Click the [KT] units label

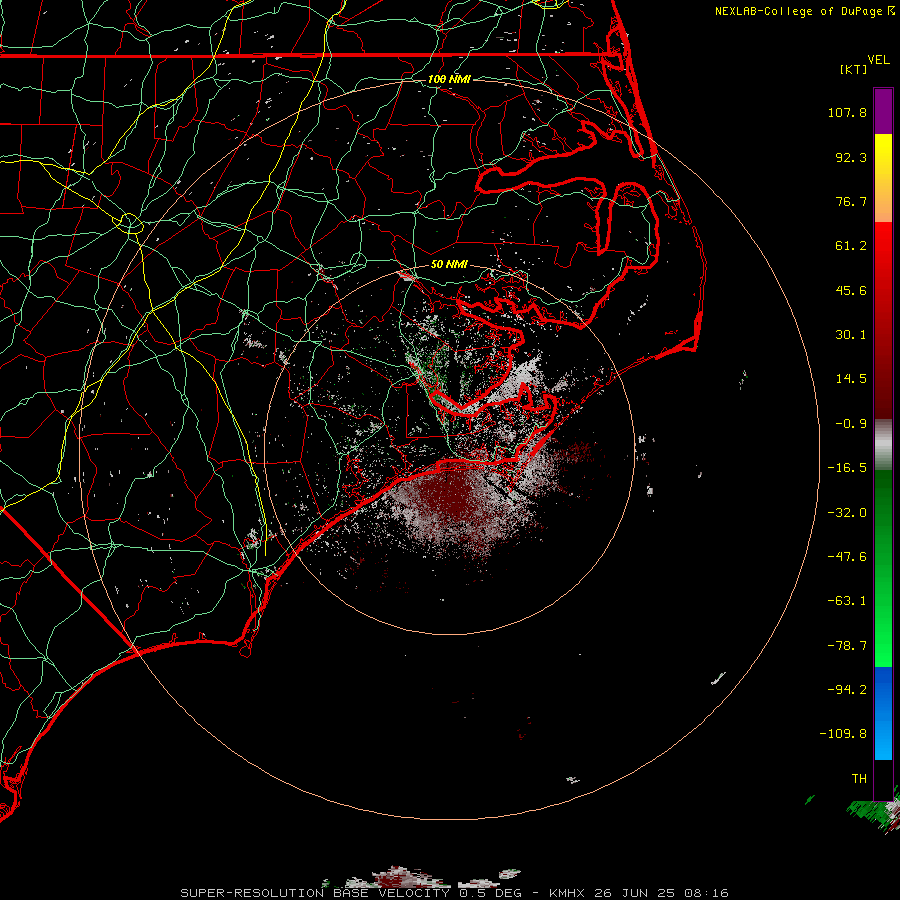(x=854, y=69)
